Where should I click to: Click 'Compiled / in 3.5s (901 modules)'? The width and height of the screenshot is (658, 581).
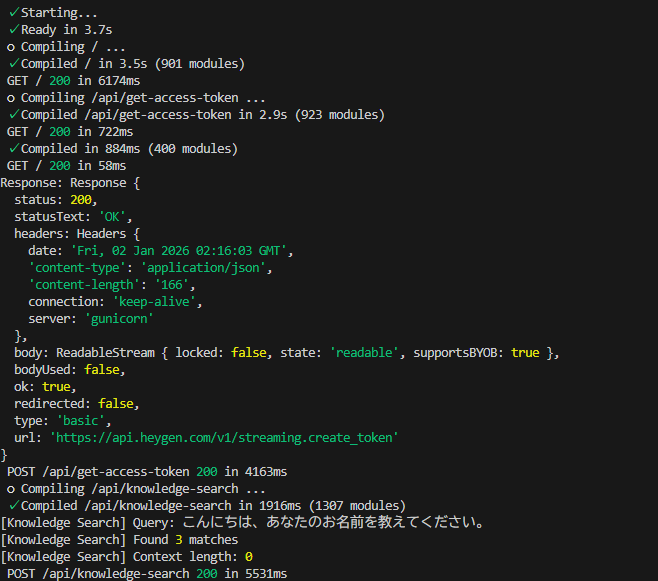126,64
